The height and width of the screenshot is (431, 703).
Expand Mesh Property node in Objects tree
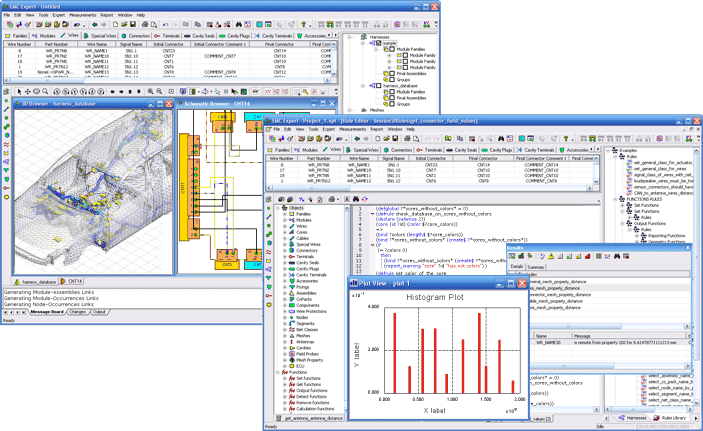click(x=285, y=360)
